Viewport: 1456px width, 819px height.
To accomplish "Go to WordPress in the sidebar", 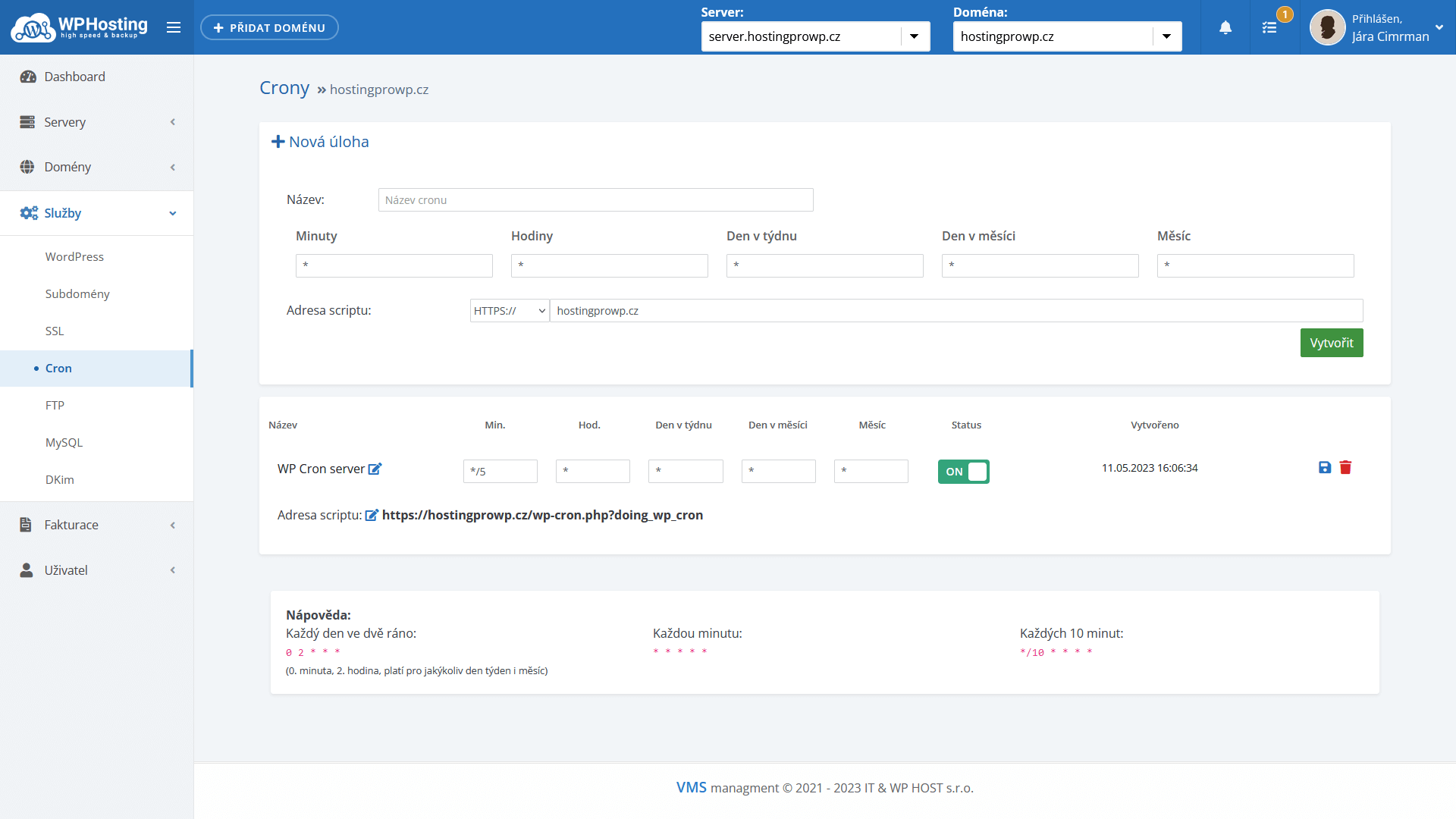I will (x=74, y=257).
